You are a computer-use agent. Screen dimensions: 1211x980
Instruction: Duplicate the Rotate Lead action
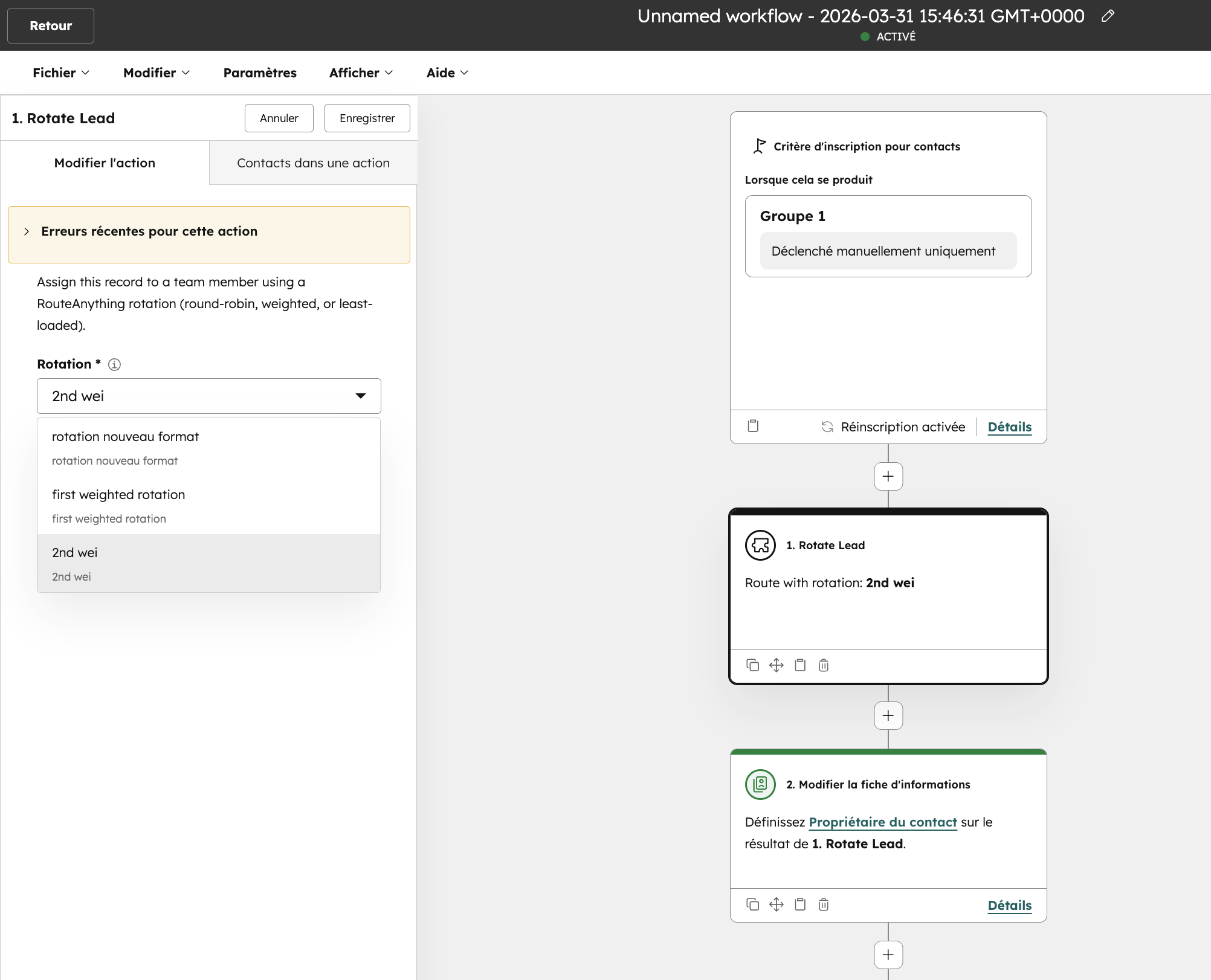[752, 665]
